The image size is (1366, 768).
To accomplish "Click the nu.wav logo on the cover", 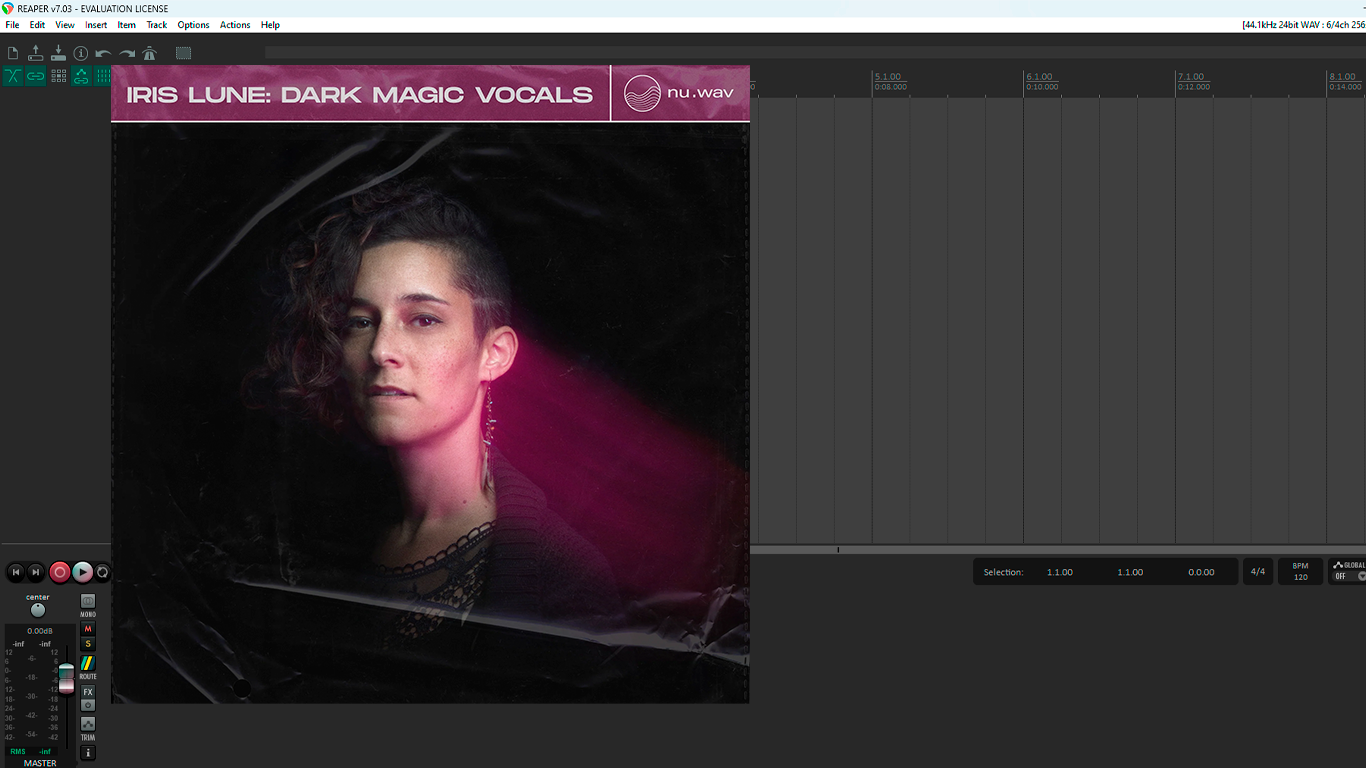I will [x=679, y=94].
